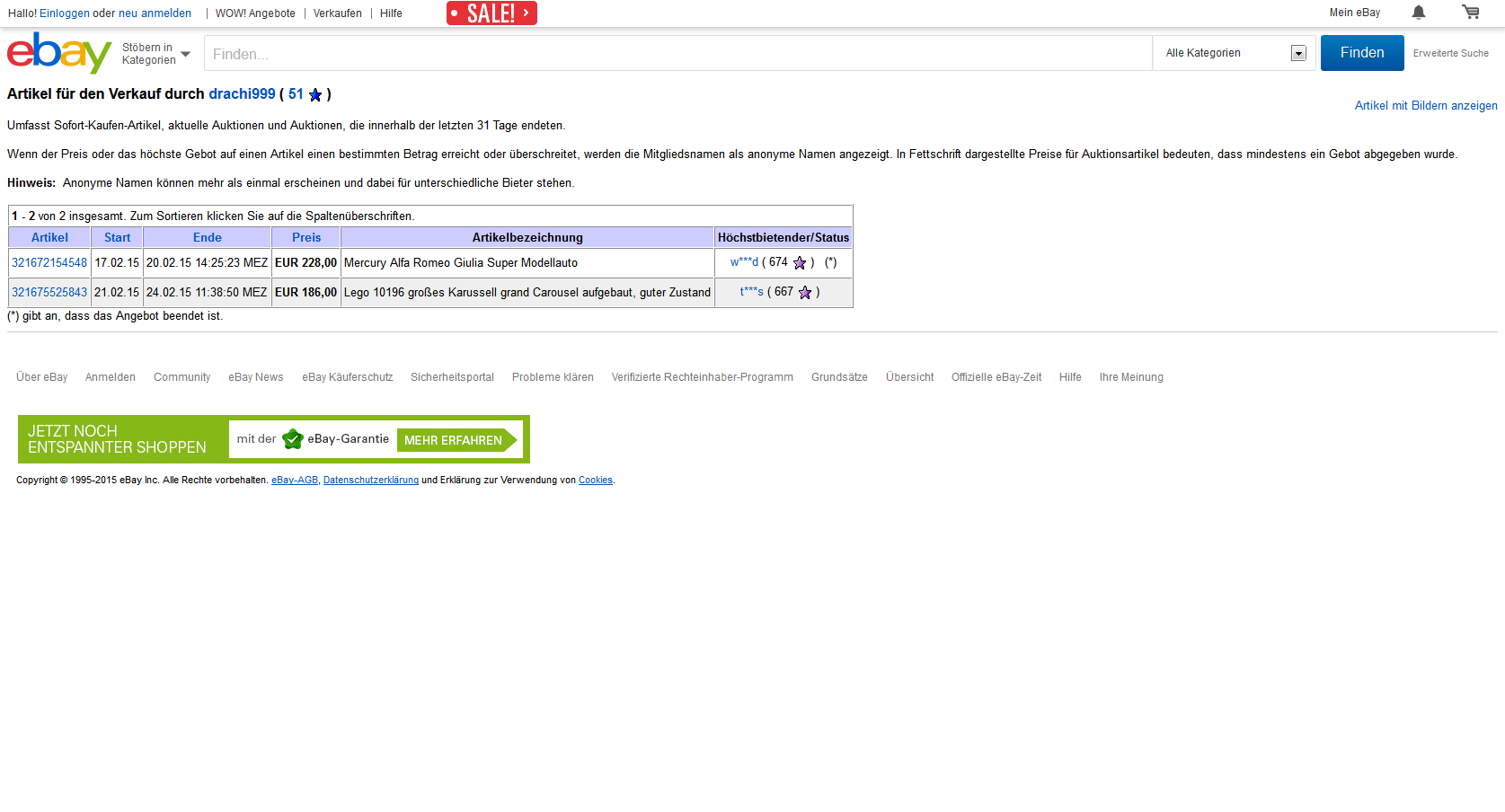This screenshot has width=1505, height=812.
Task: Click the star icon beside bidder w***d
Action: (800, 263)
